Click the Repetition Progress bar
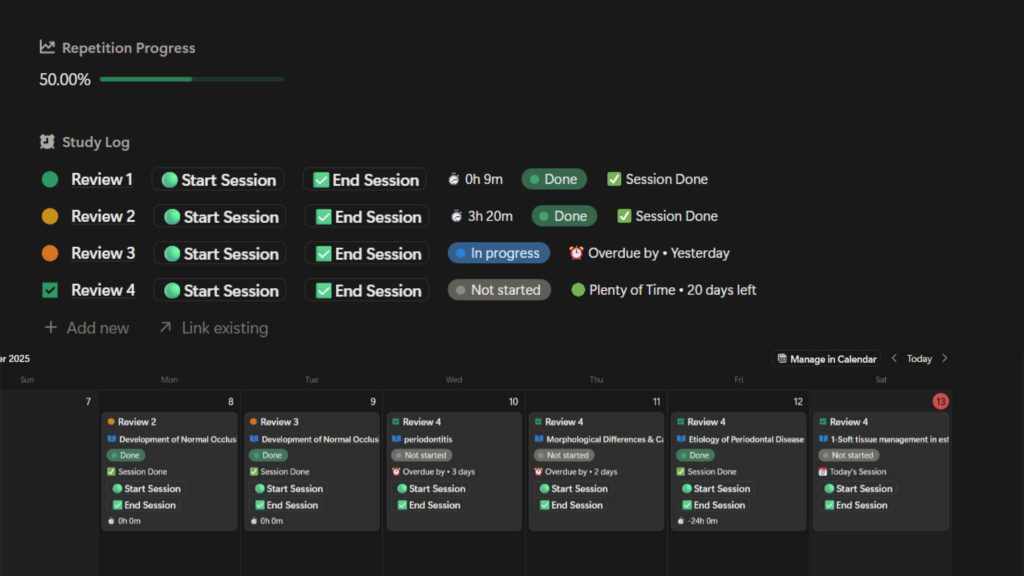 [191, 79]
